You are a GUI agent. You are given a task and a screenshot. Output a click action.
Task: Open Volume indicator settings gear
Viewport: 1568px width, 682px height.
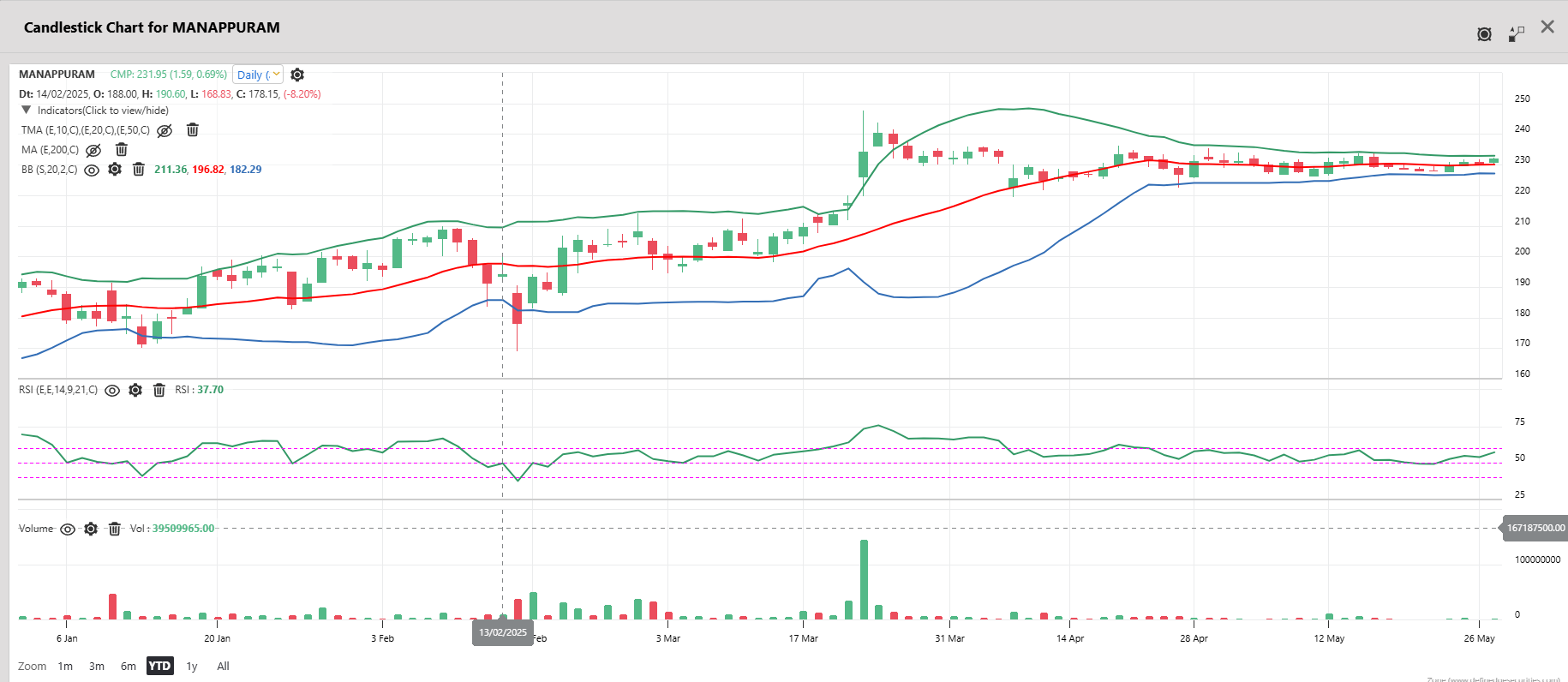pos(91,529)
